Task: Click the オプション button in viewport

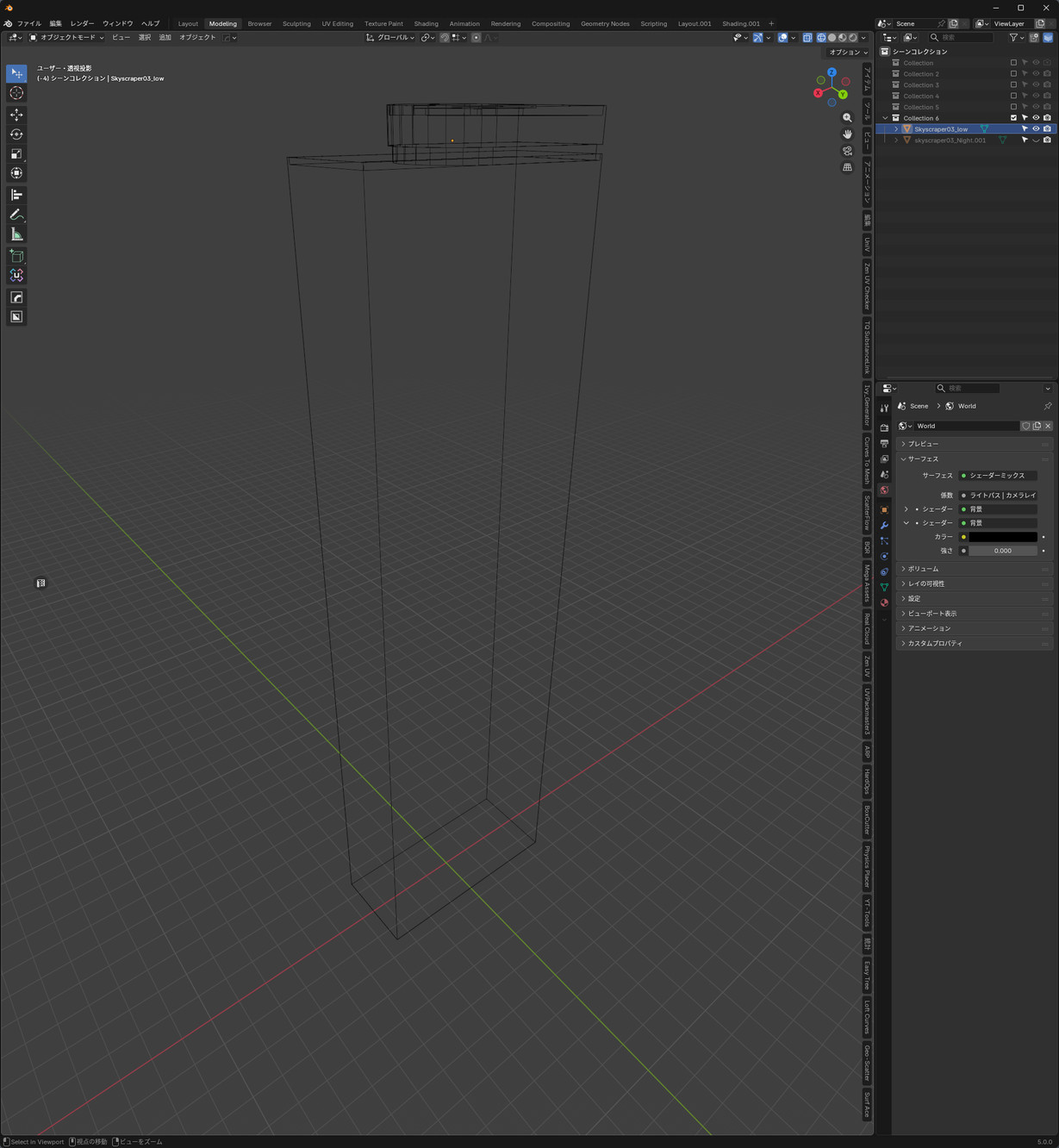Action: pyautogui.click(x=848, y=53)
